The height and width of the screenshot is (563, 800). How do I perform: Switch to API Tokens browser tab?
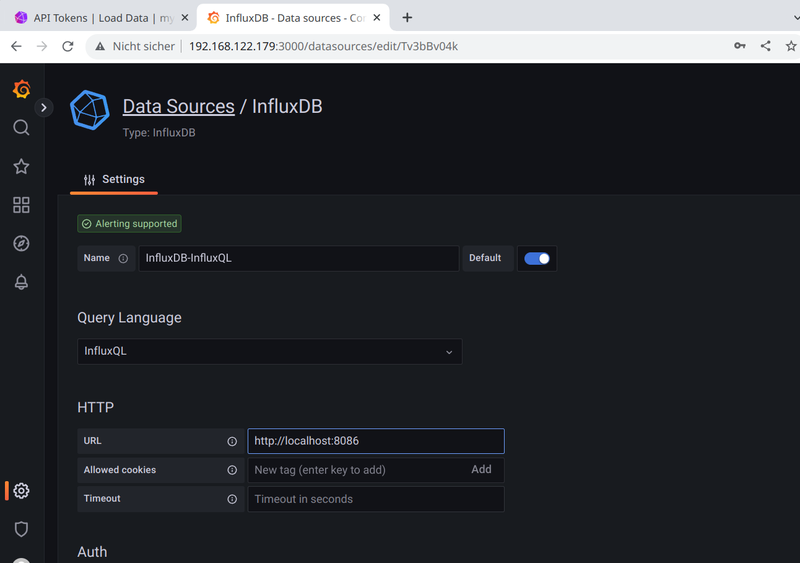pyautogui.click(x=101, y=18)
